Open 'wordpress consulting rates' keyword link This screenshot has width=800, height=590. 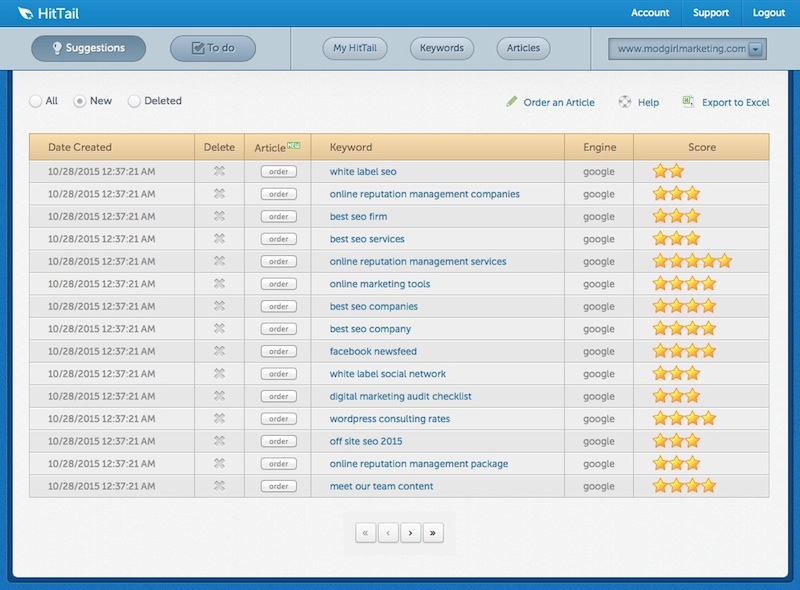(390, 419)
